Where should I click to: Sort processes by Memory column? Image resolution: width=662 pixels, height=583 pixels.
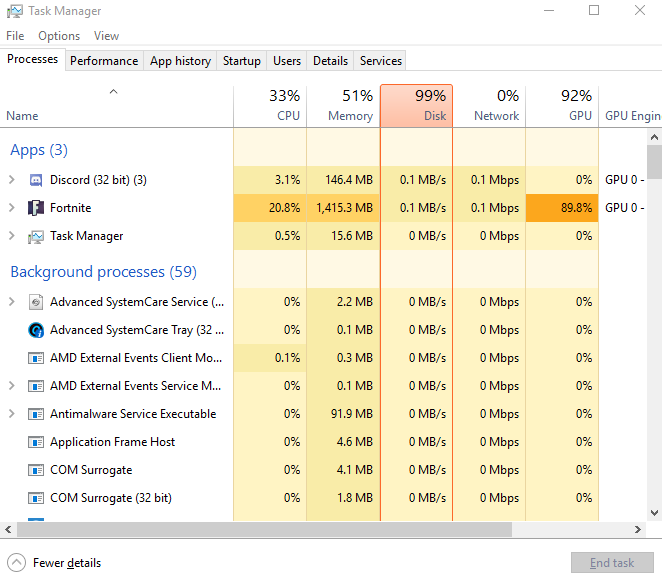pos(343,106)
